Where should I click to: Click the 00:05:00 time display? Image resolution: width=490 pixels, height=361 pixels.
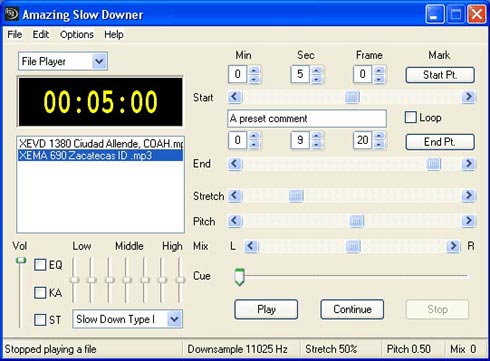pyautogui.click(x=100, y=102)
